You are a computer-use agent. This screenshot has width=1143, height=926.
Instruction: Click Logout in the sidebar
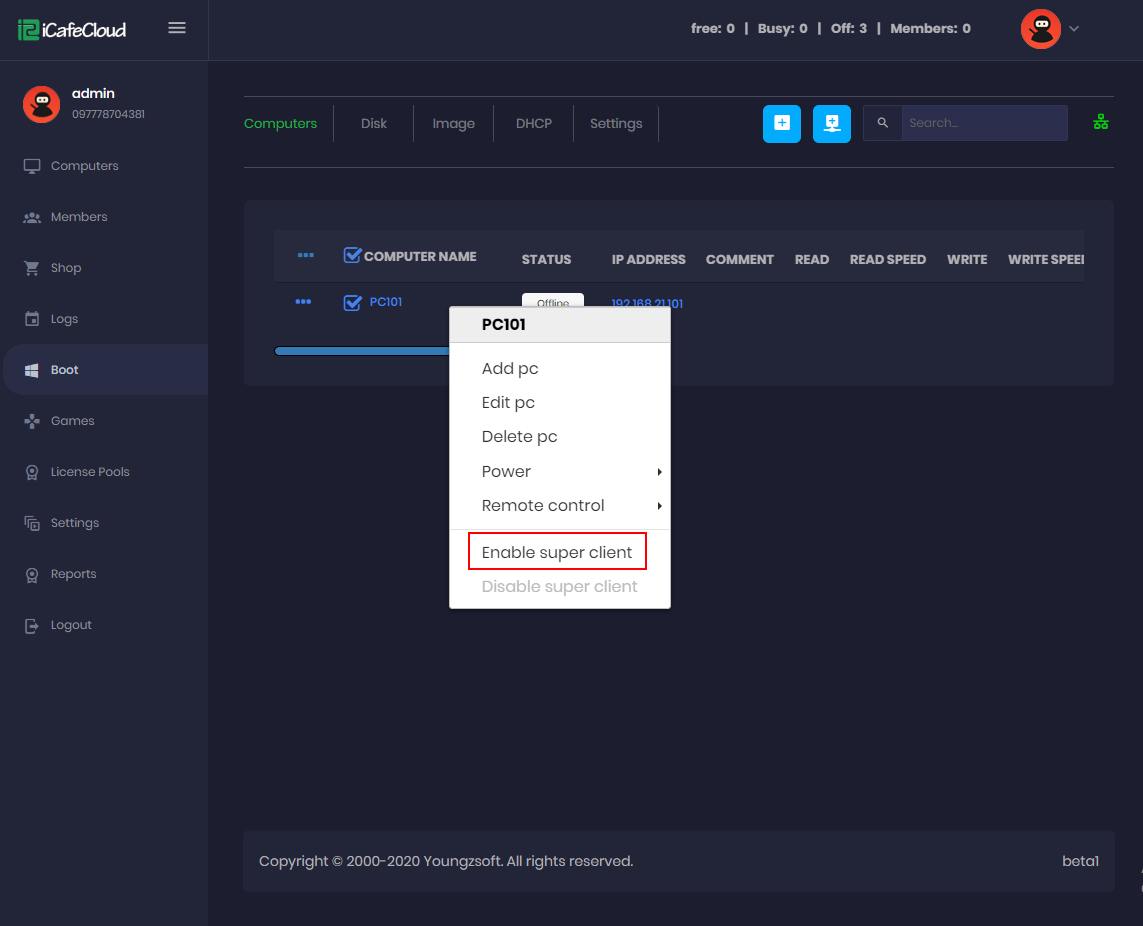coord(71,625)
